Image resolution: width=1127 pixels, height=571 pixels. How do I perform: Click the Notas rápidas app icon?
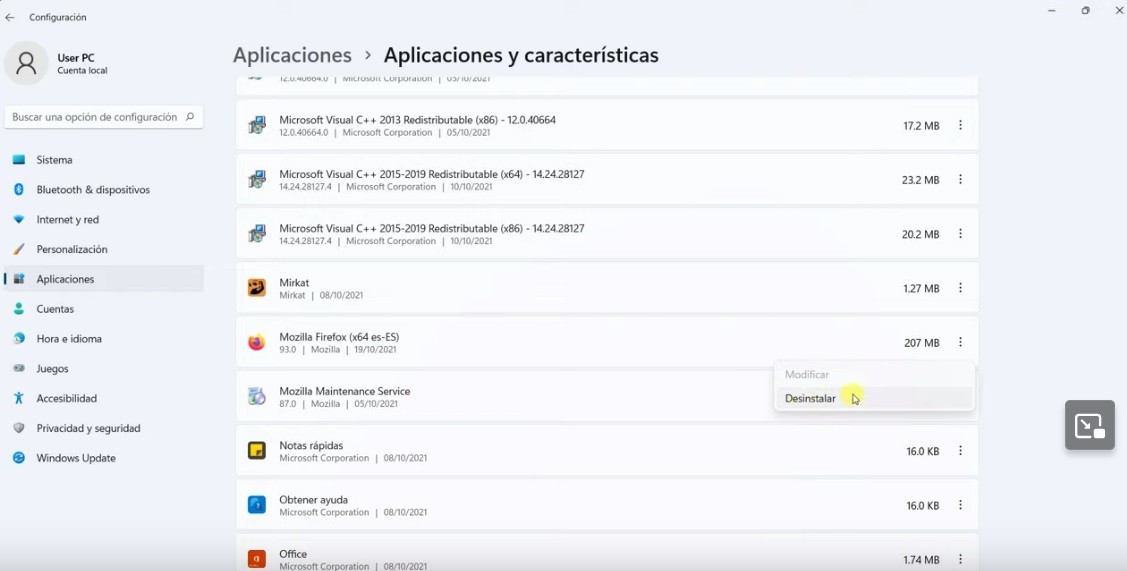pyautogui.click(x=257, y=451)
